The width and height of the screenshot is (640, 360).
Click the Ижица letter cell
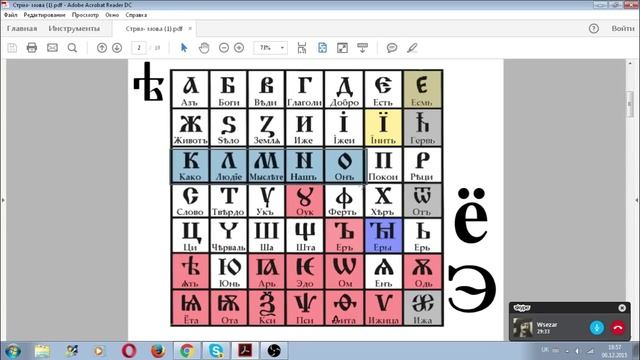click(383, 308)
